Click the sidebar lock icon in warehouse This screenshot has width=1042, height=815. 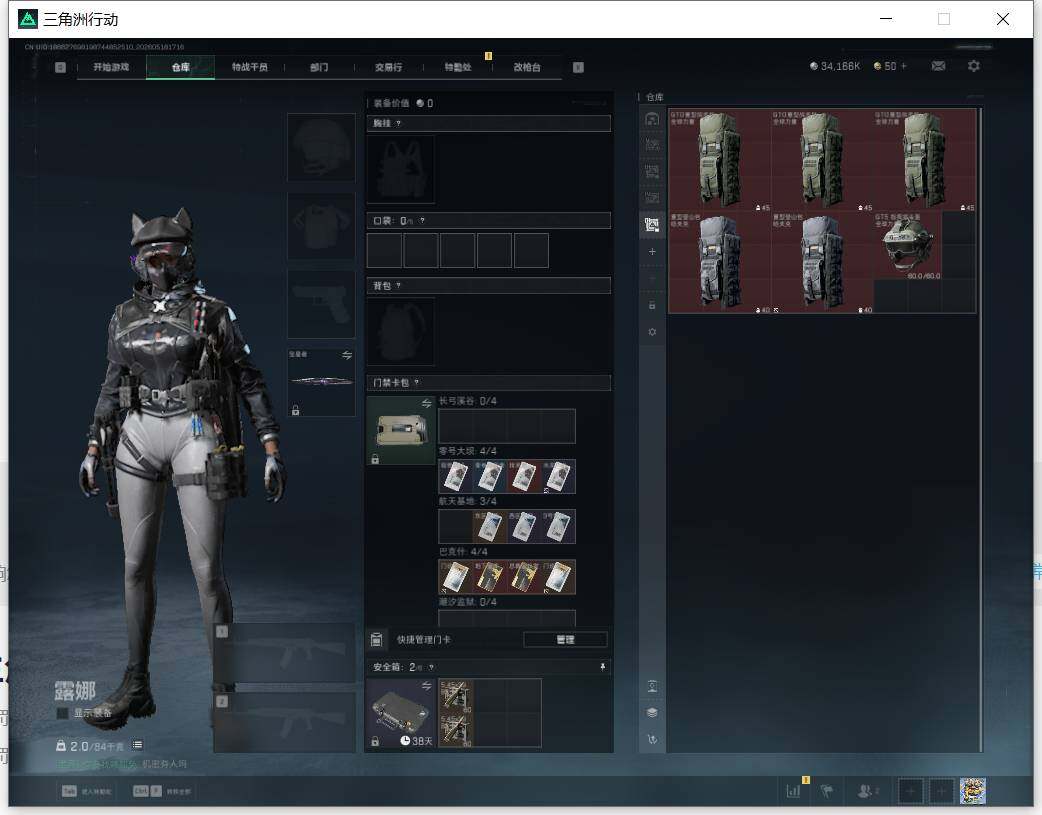point(652,305)
